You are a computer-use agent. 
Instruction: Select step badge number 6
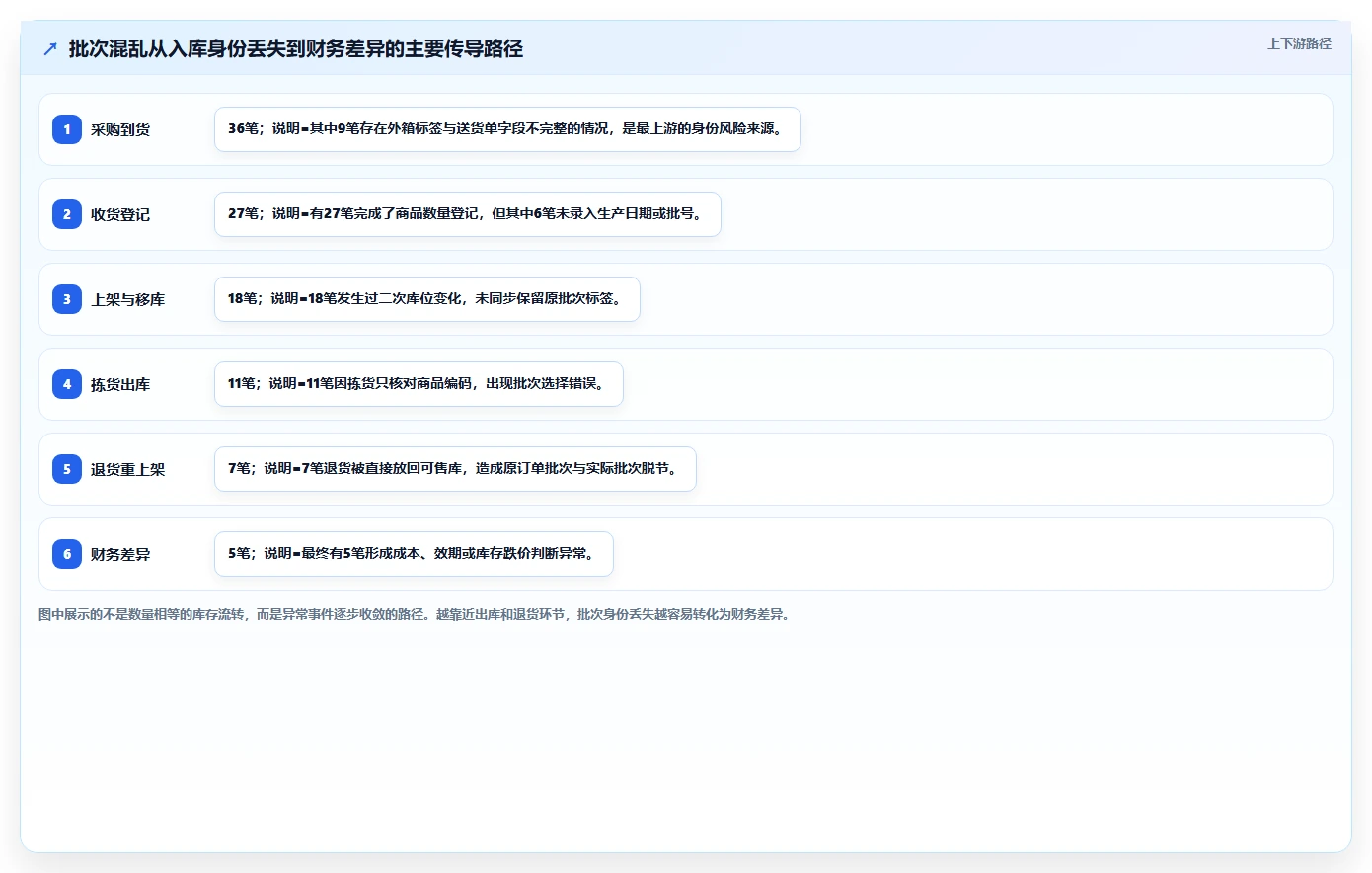pyautogui.click(x=67, y=554)
